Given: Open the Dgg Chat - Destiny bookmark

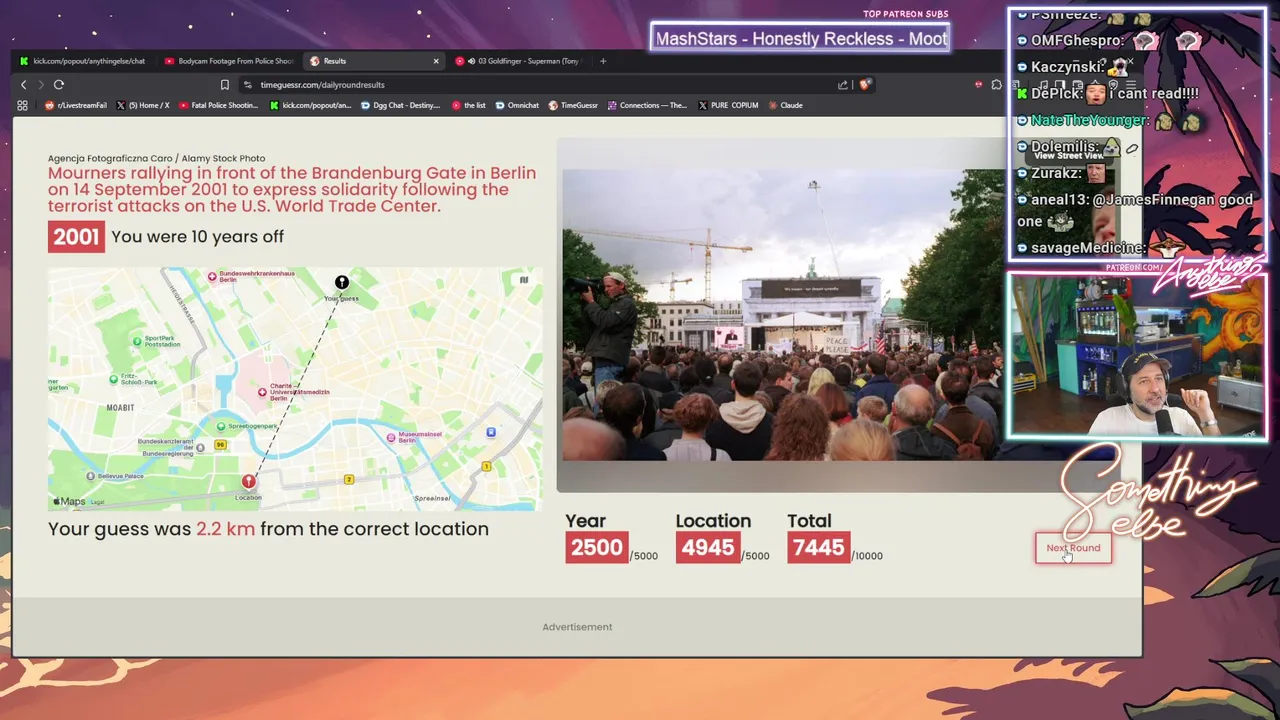Looking at the screenshot, I should coord(401,105).
